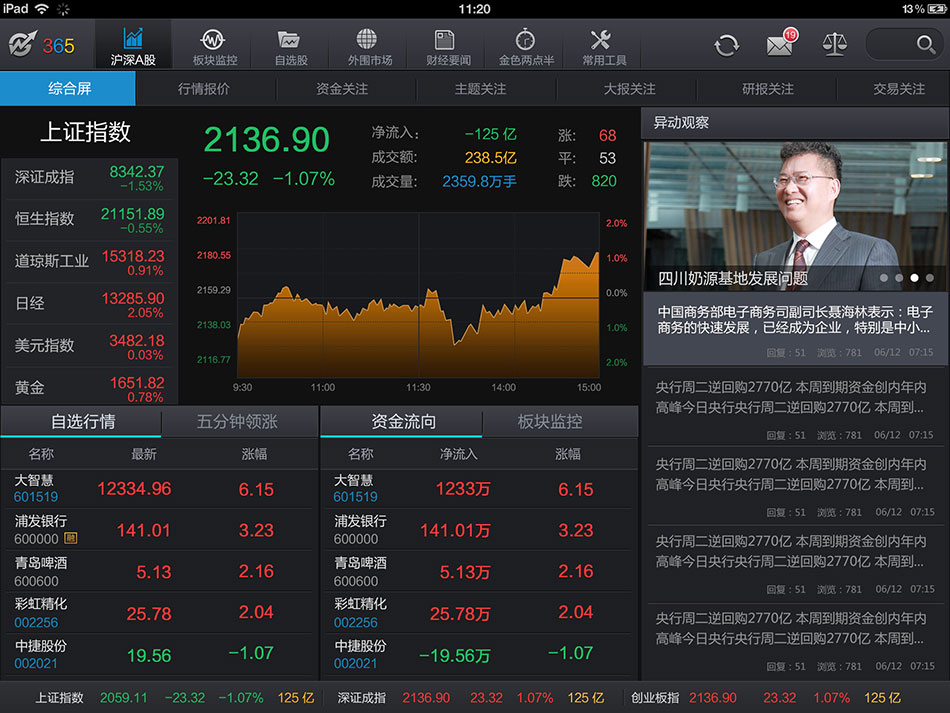Open the mail inbox with 19 badge
Viewport: 950px width, 713px height.
(x=782, y=44)
